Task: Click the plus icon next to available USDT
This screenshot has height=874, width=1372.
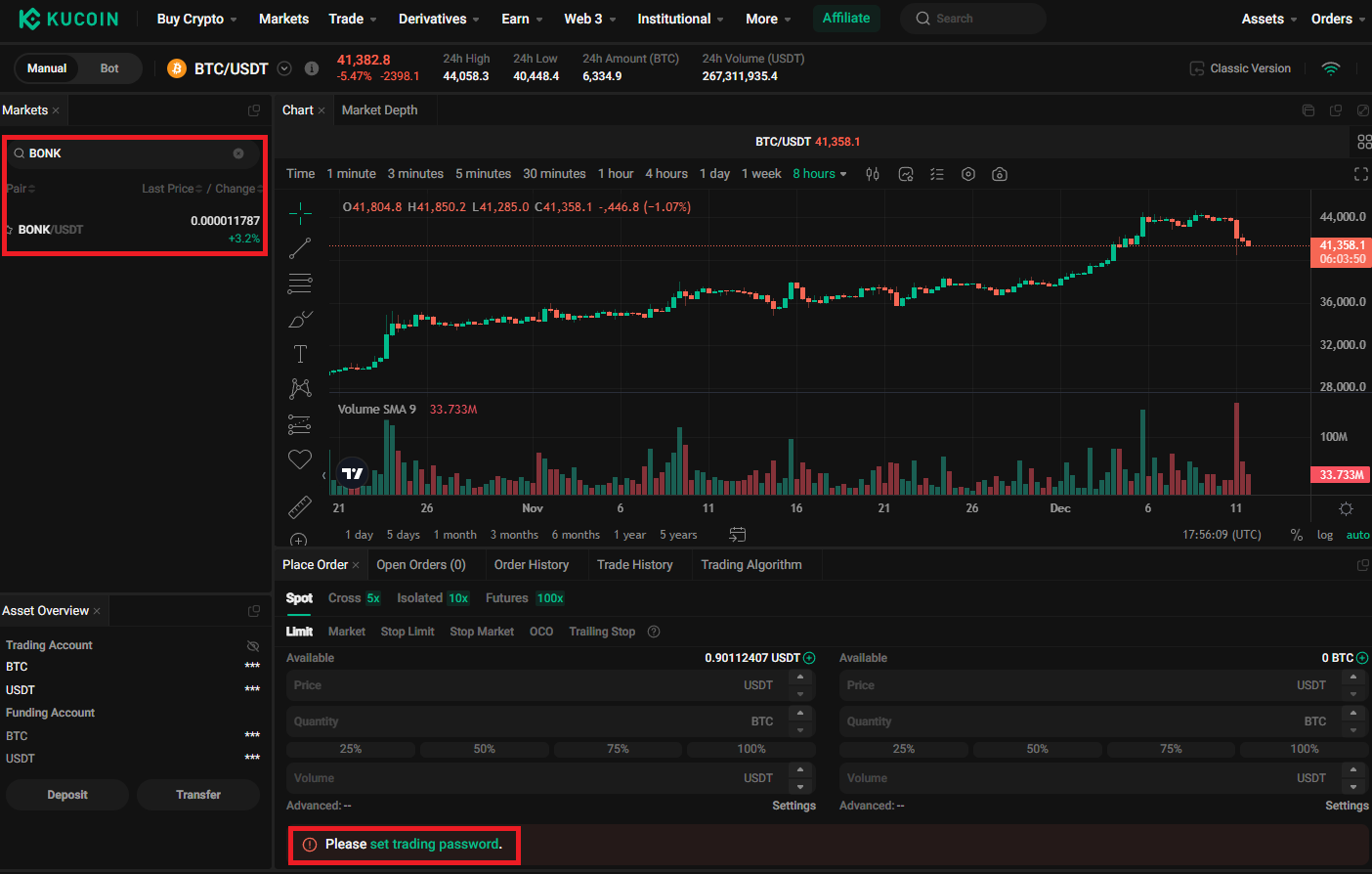Action: pos(809,658)
